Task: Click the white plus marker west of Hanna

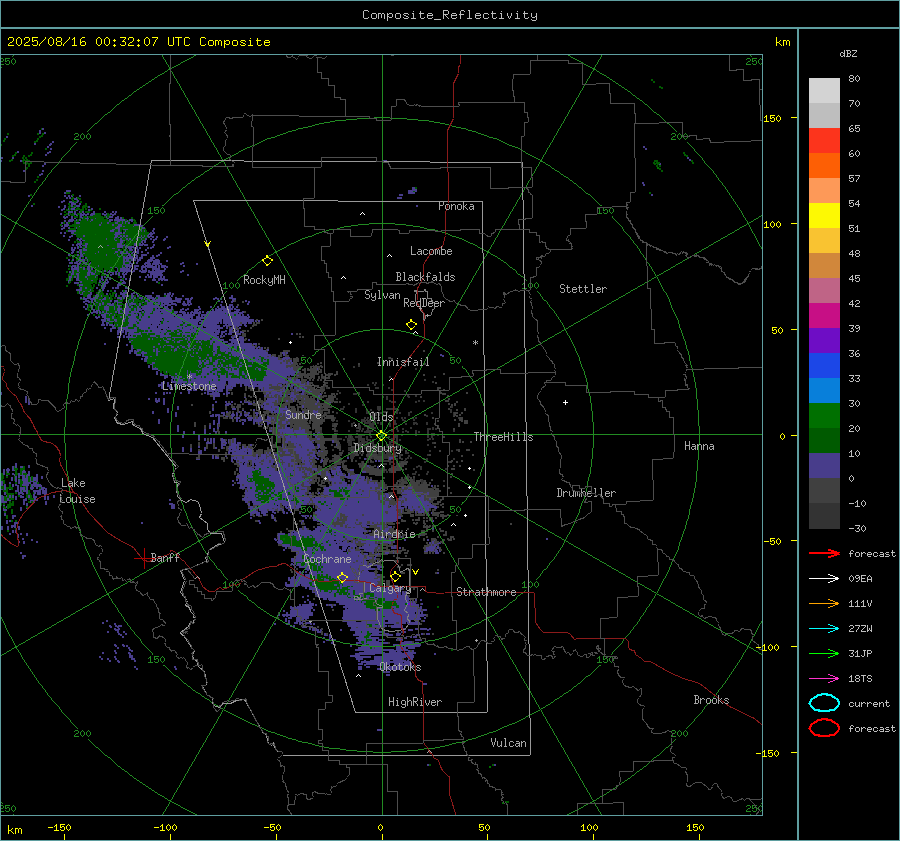Action: click(565, 402)
